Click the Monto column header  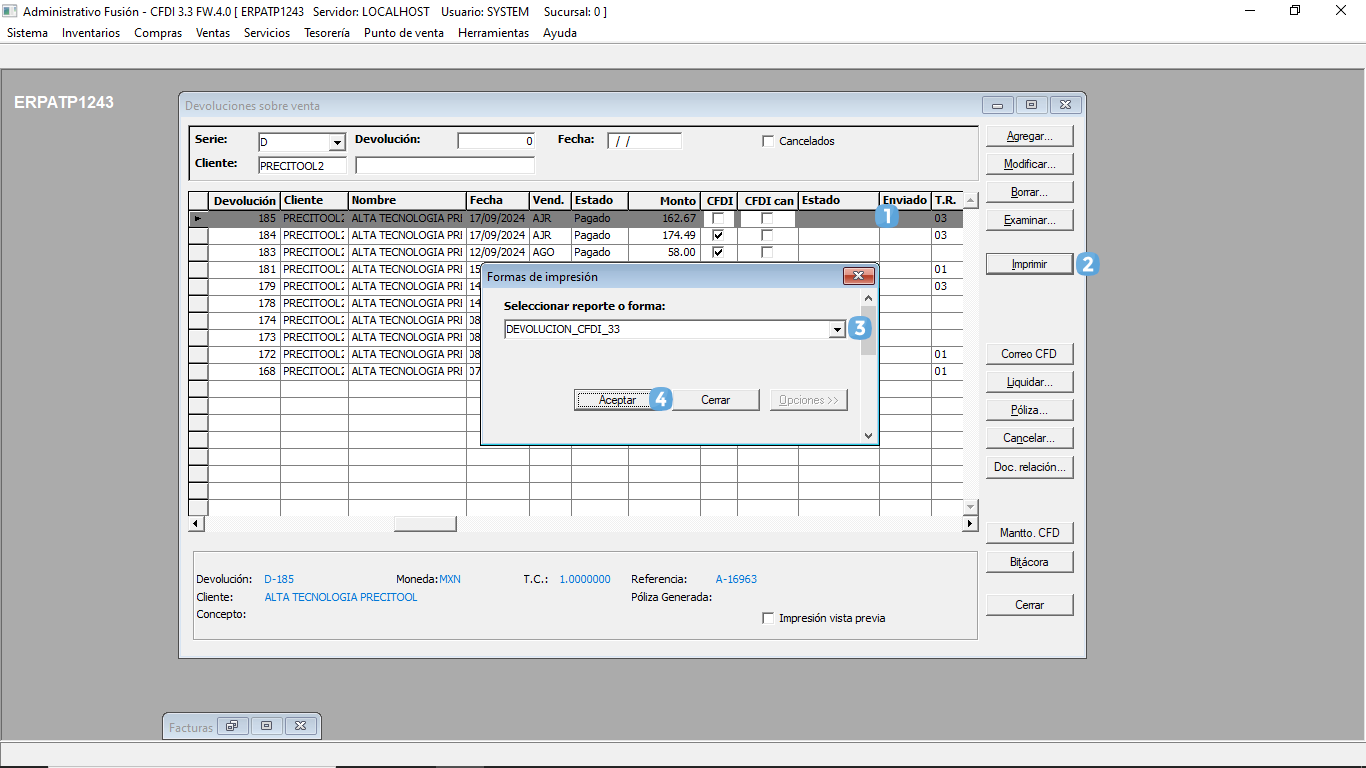[664, 200]
